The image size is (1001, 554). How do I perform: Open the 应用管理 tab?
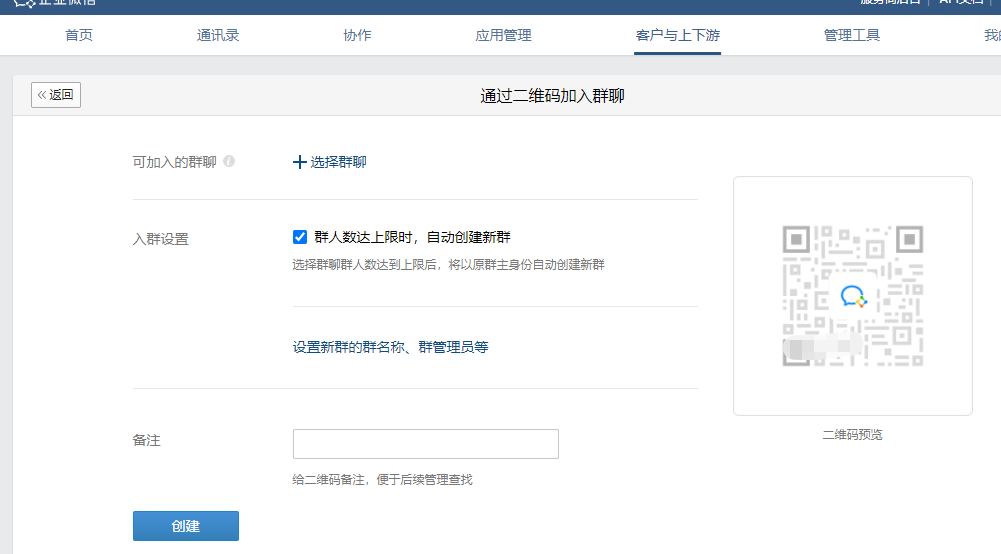click(503, 35)
